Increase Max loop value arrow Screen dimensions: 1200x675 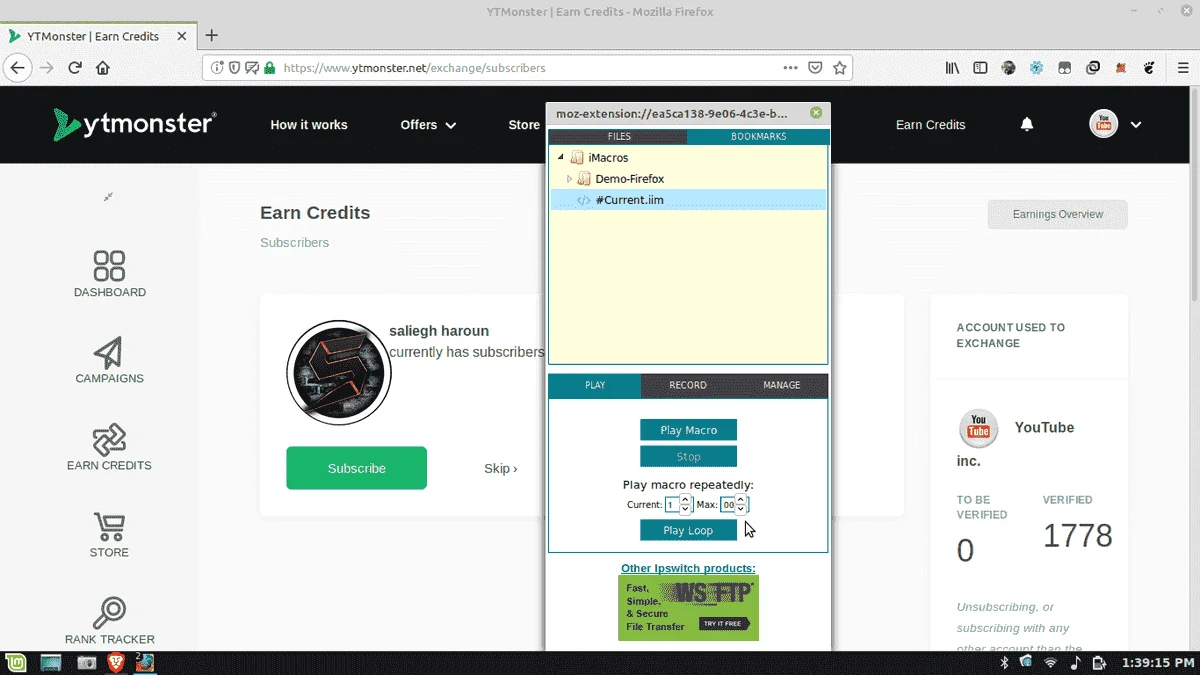(x=741, y=500)
